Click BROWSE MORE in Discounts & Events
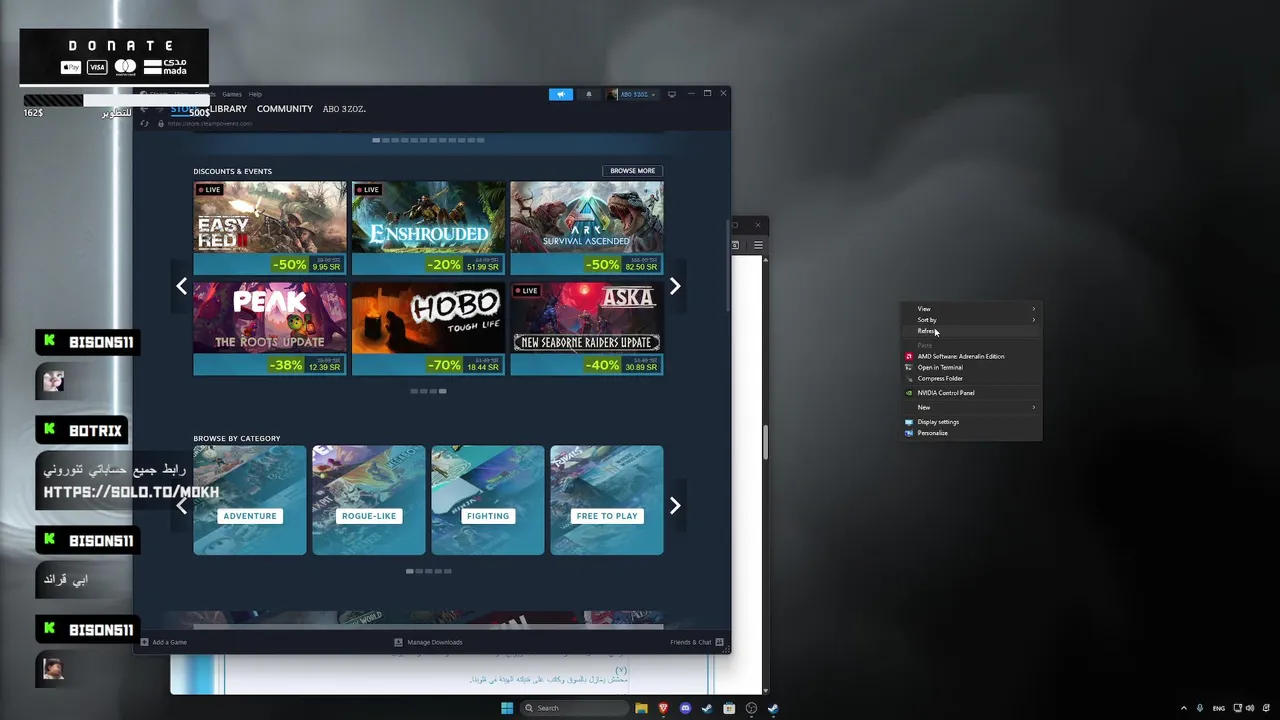Image resolution: width=1280 pixels, height=720 pixels. pos(632,171)
